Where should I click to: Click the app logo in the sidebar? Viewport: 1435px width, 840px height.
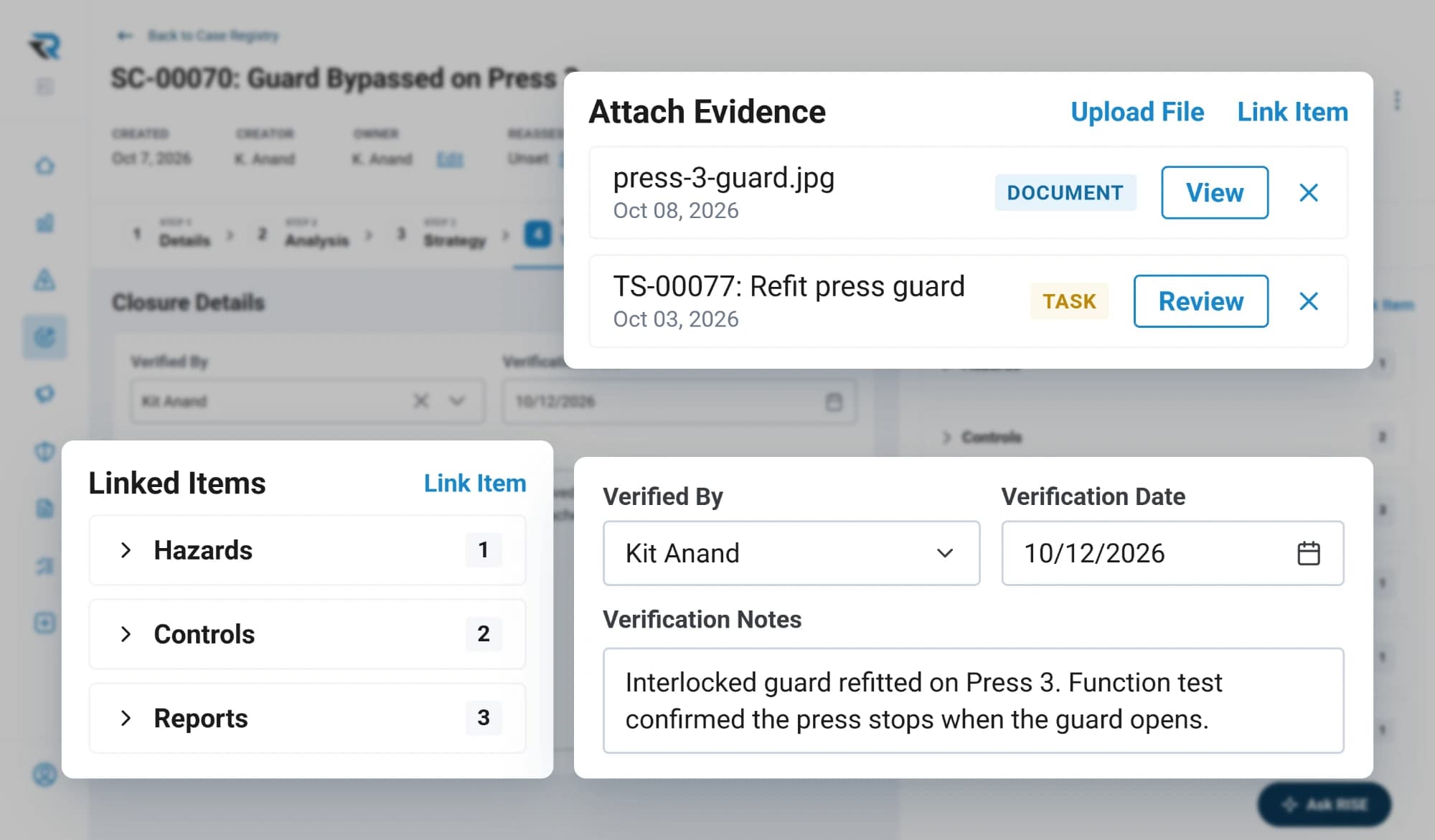click(x=45, y=47)
